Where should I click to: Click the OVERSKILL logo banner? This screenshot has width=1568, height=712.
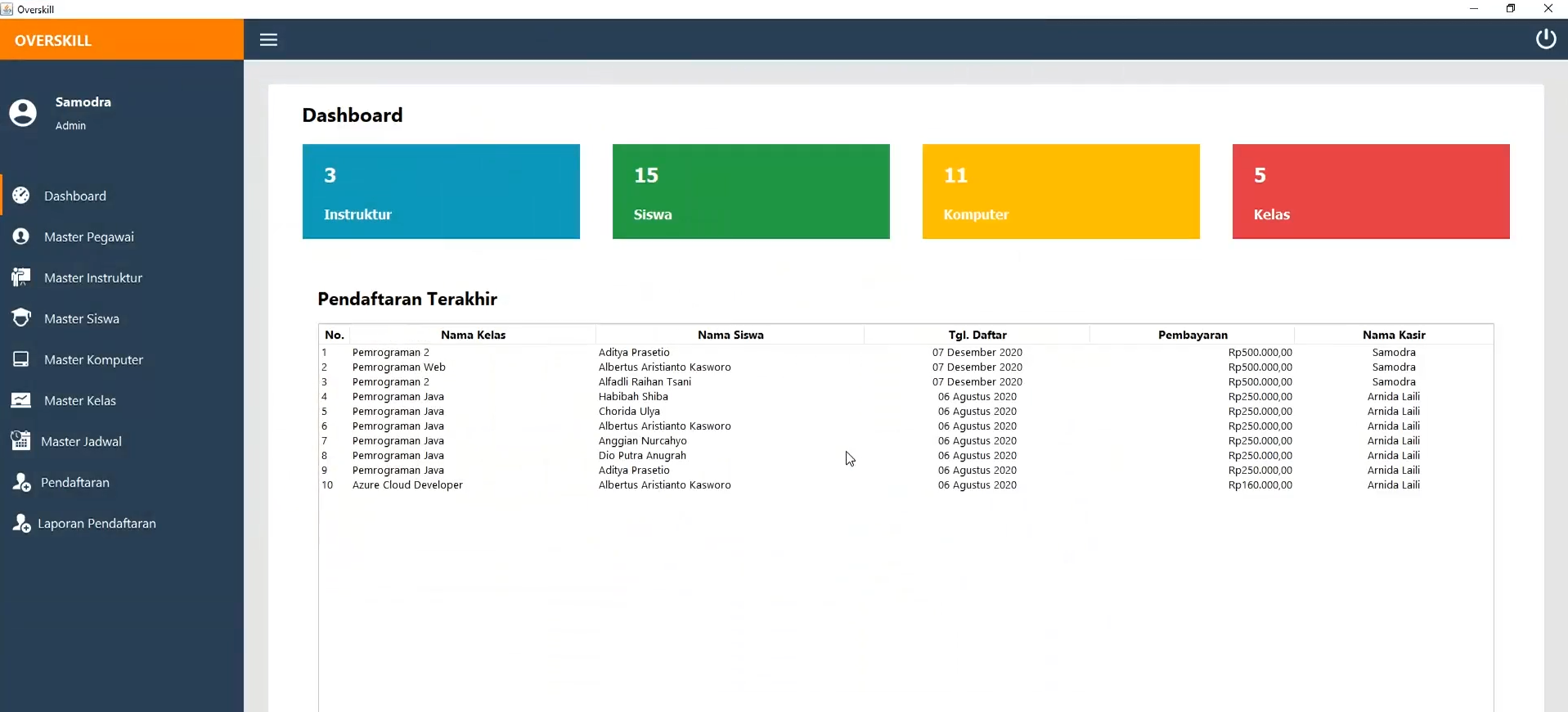click(122, 40)
